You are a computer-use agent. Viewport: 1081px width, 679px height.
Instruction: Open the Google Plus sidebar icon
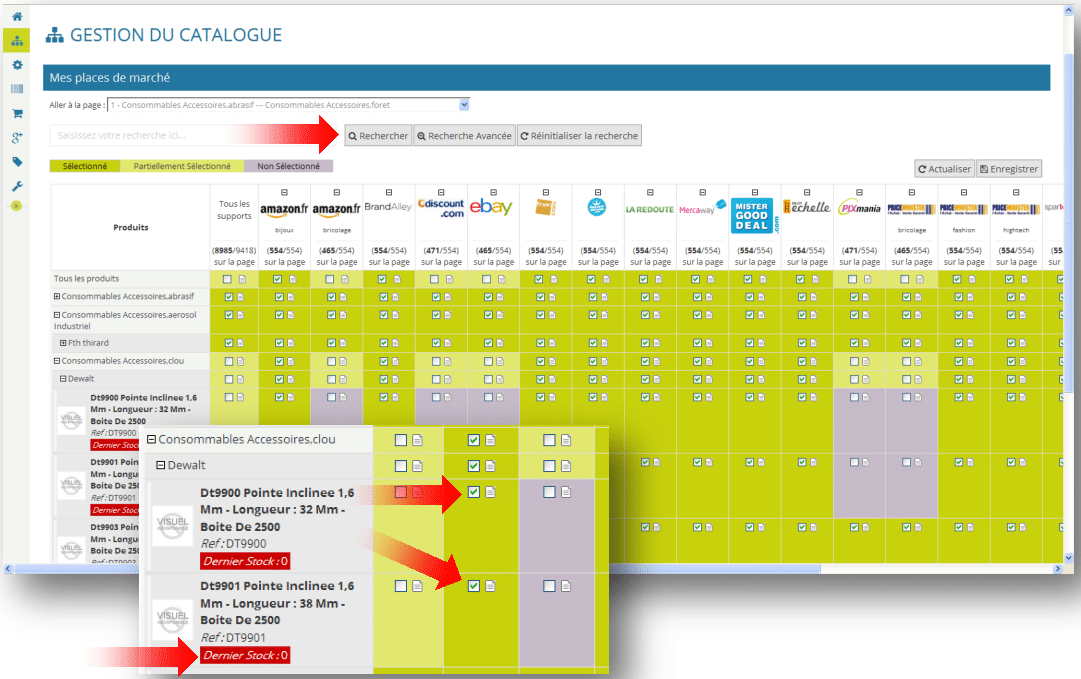(17, 138)
